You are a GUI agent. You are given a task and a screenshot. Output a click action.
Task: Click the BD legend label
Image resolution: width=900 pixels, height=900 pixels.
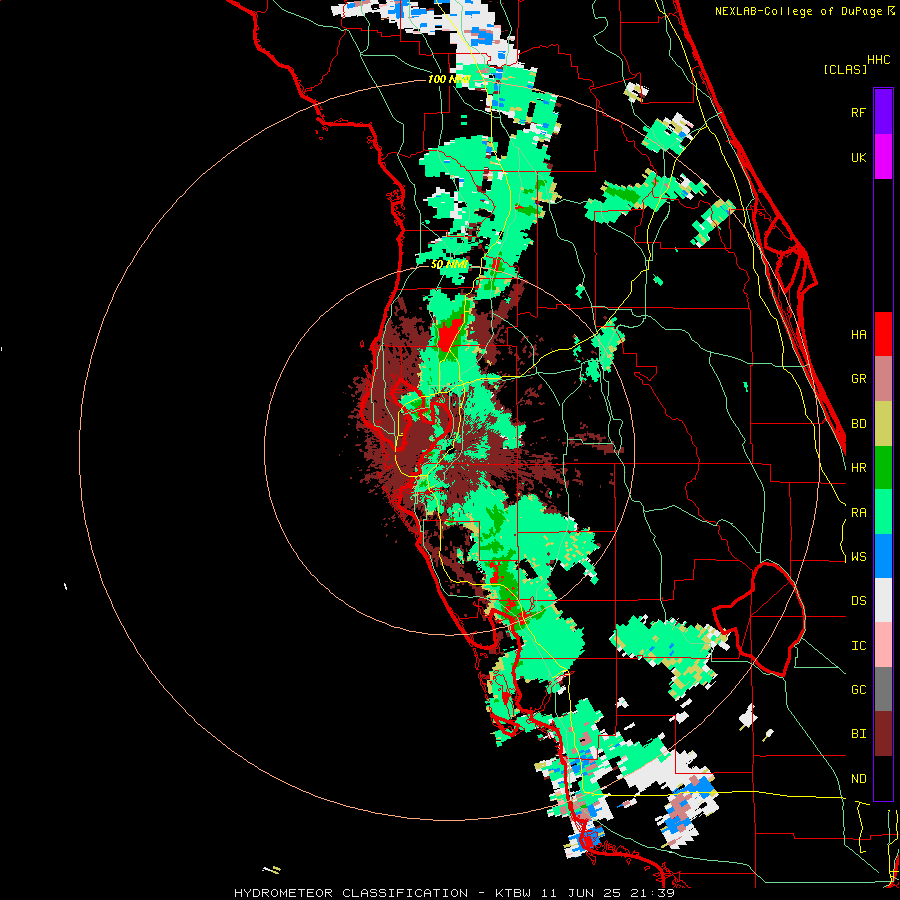tap(859, 424)
